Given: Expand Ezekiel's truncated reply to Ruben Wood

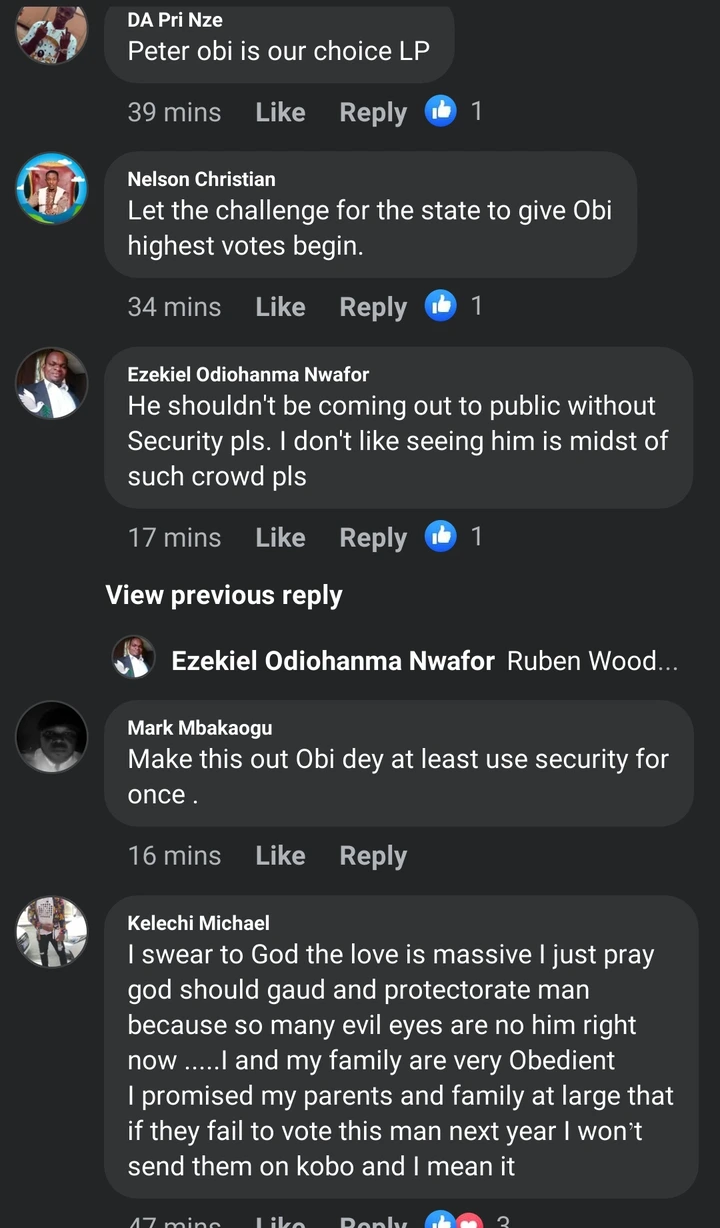Looking at the screenshot, I should point(592,661).
